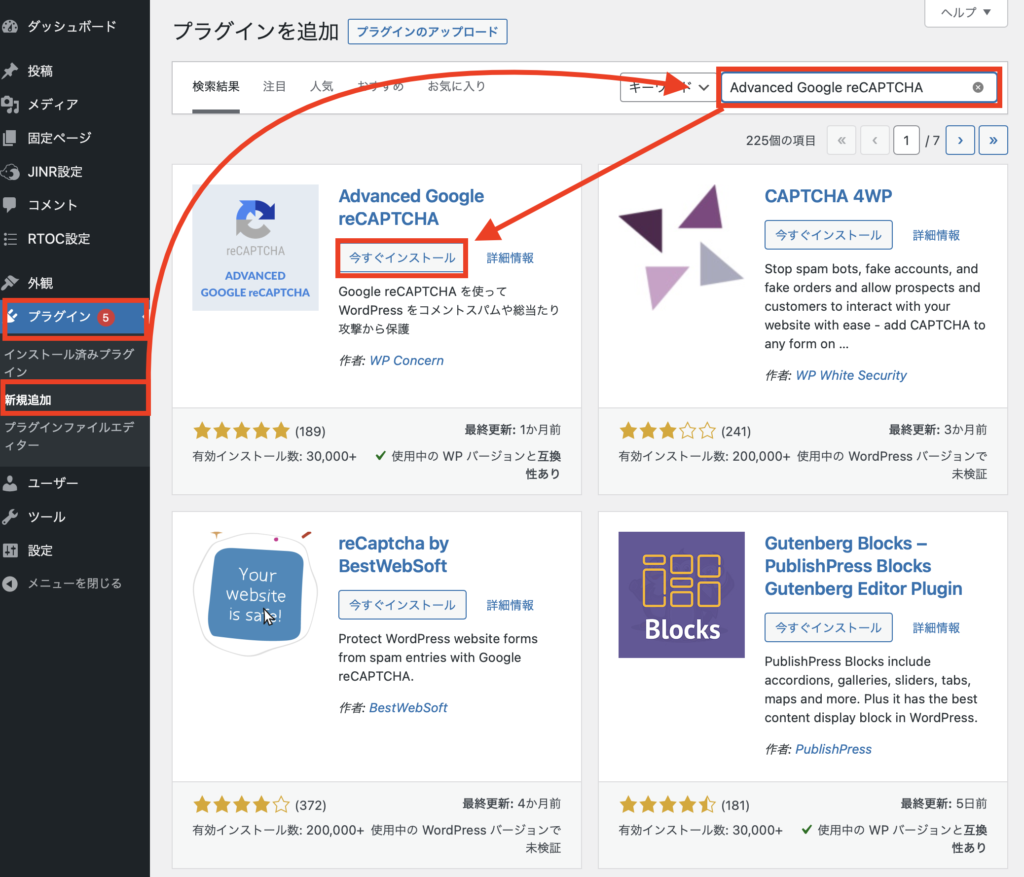This screenshot has height=877, width=1024.
Task: Clear the search field with the X icon
Action: click(x=978, y=87)
